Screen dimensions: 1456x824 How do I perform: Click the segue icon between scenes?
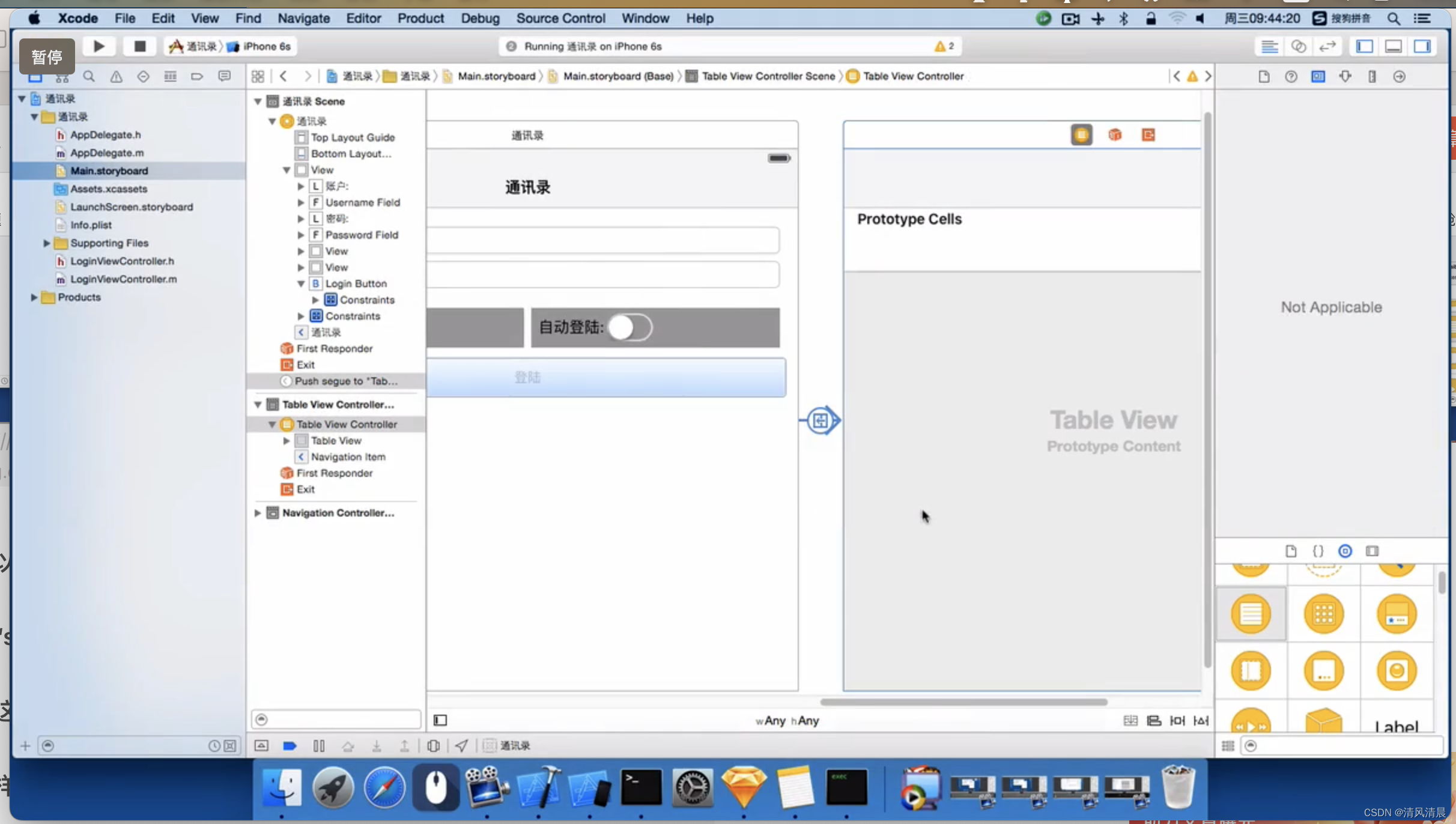point(820,420)
